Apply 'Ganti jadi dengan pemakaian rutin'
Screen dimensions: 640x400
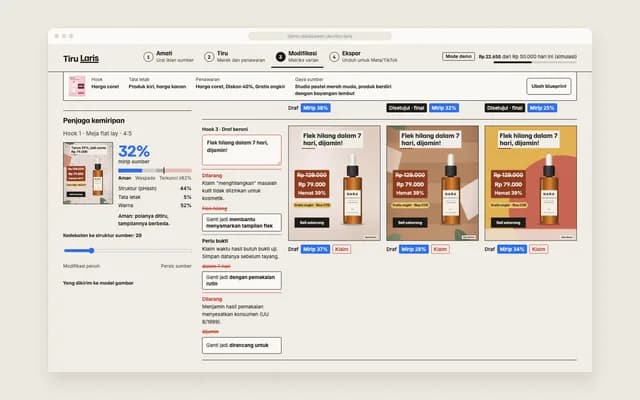(x=242, y=280)
